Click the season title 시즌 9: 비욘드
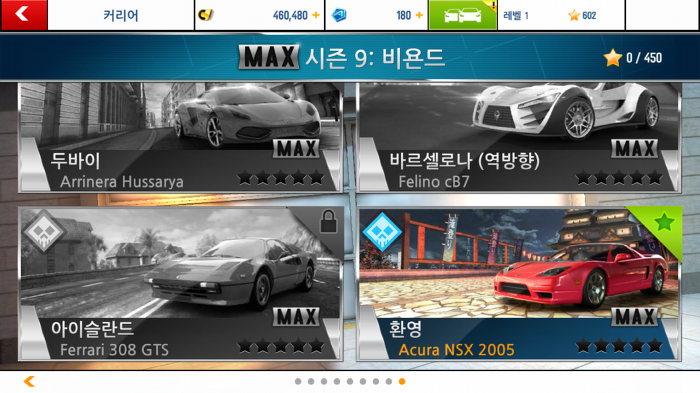The height and width of the screenshot is (393, 700). pos(375,58)
